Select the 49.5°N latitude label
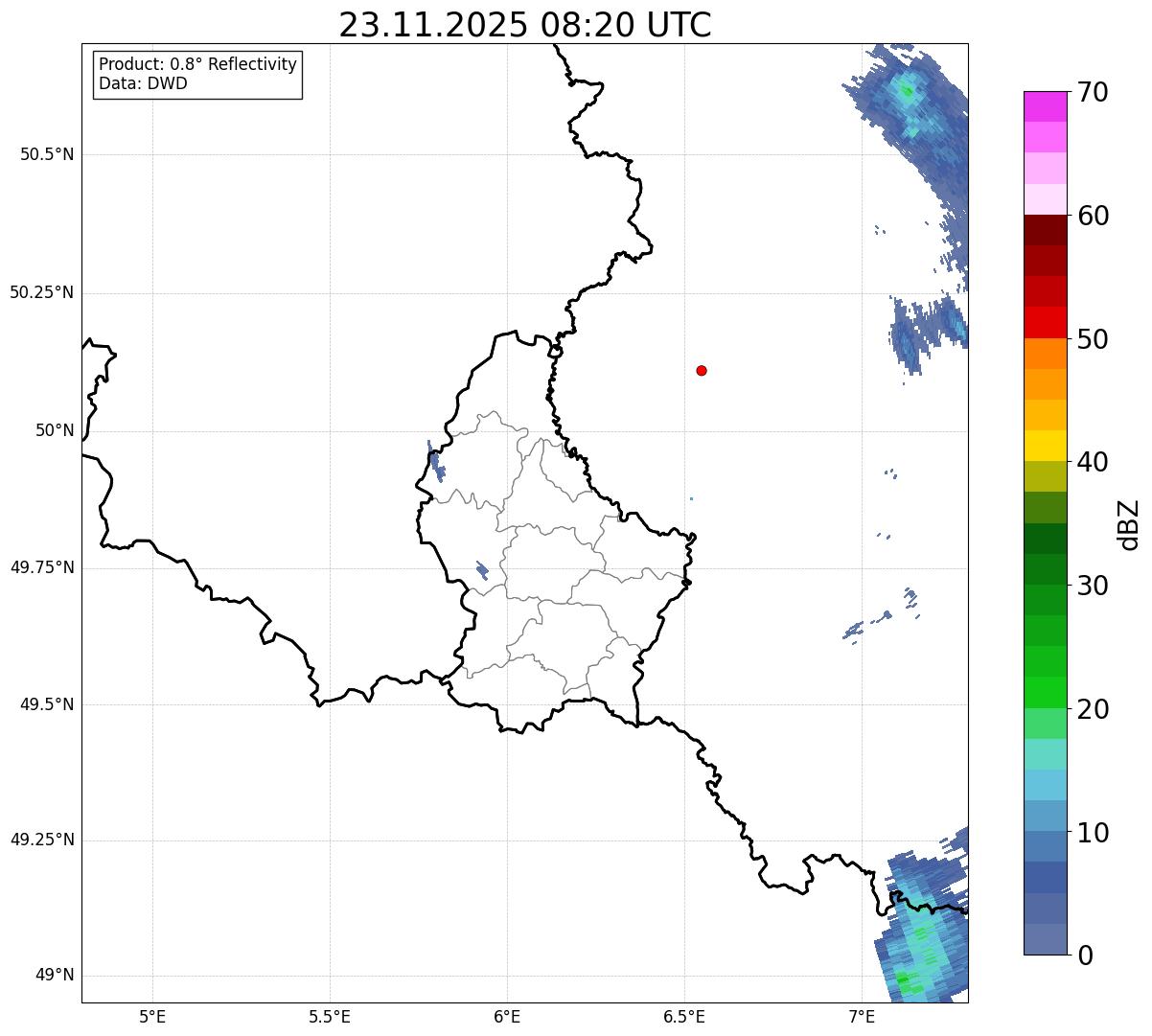This screenshot has height=1036, width=1152. coord(47,704)
